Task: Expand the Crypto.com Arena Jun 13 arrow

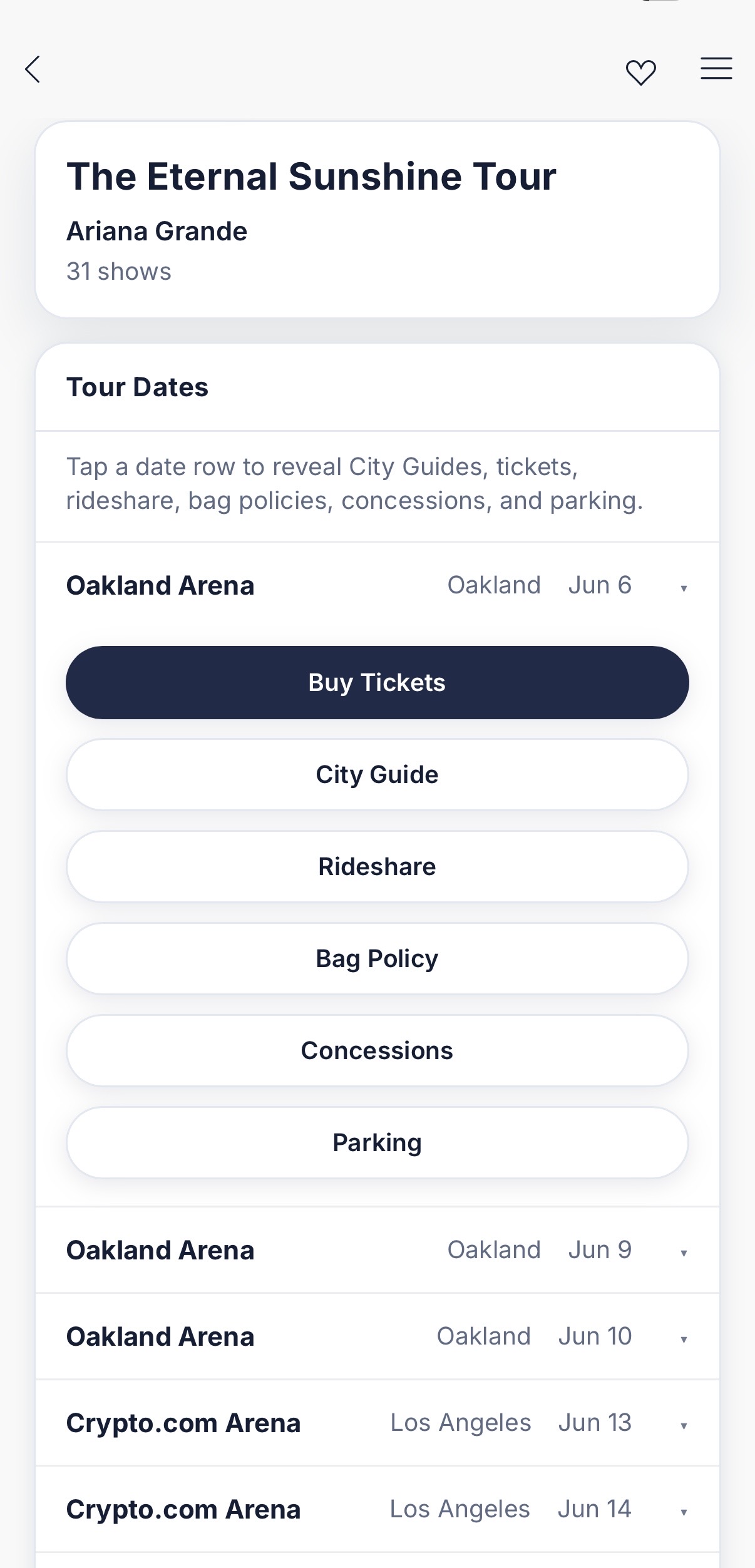Action: [684, 1425]
